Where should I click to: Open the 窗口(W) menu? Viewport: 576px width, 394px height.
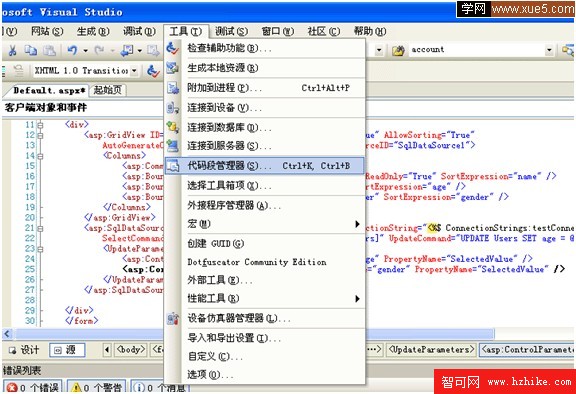[x=277, y=32]
